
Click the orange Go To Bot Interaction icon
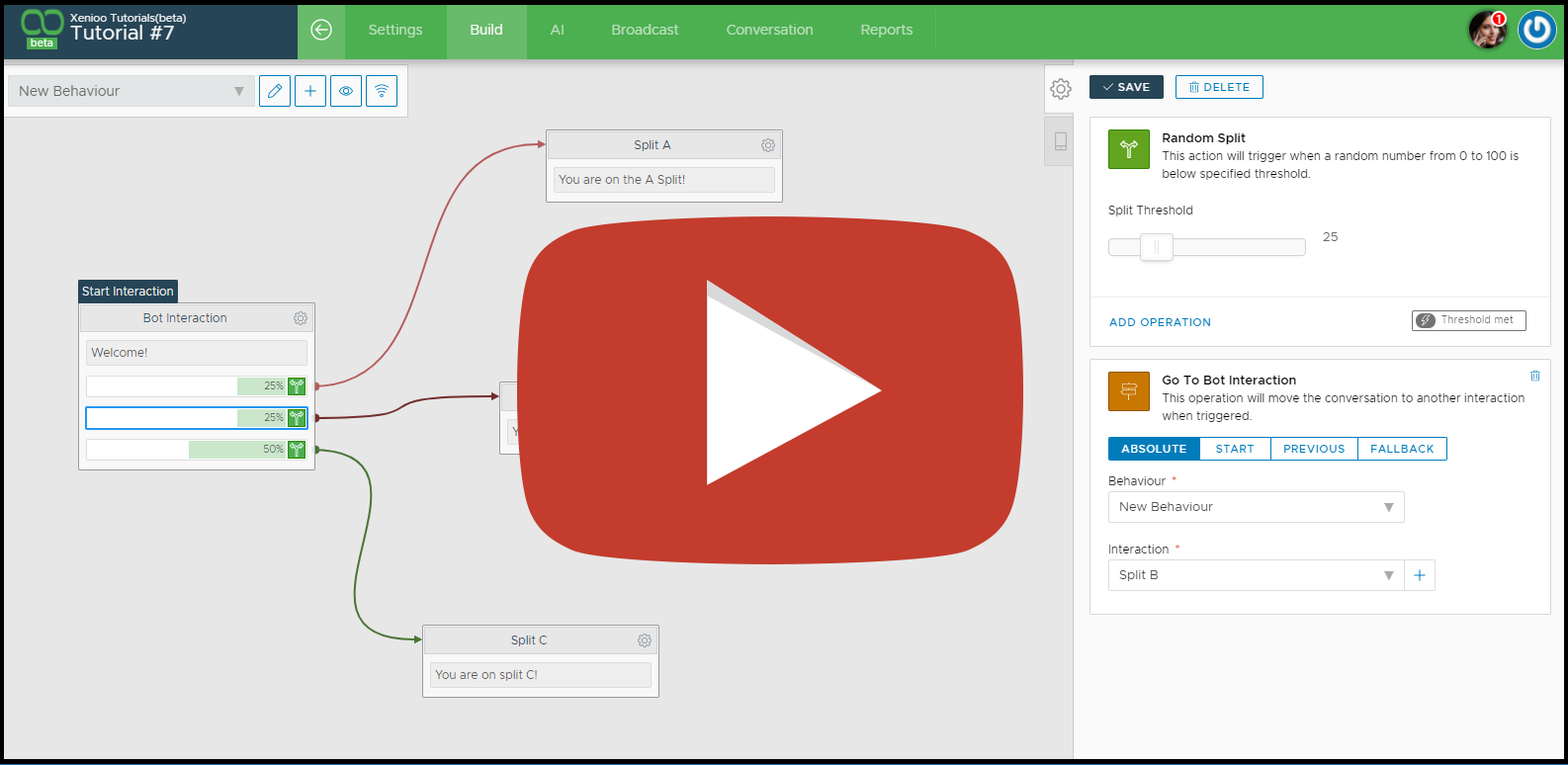click(1129, 391)
